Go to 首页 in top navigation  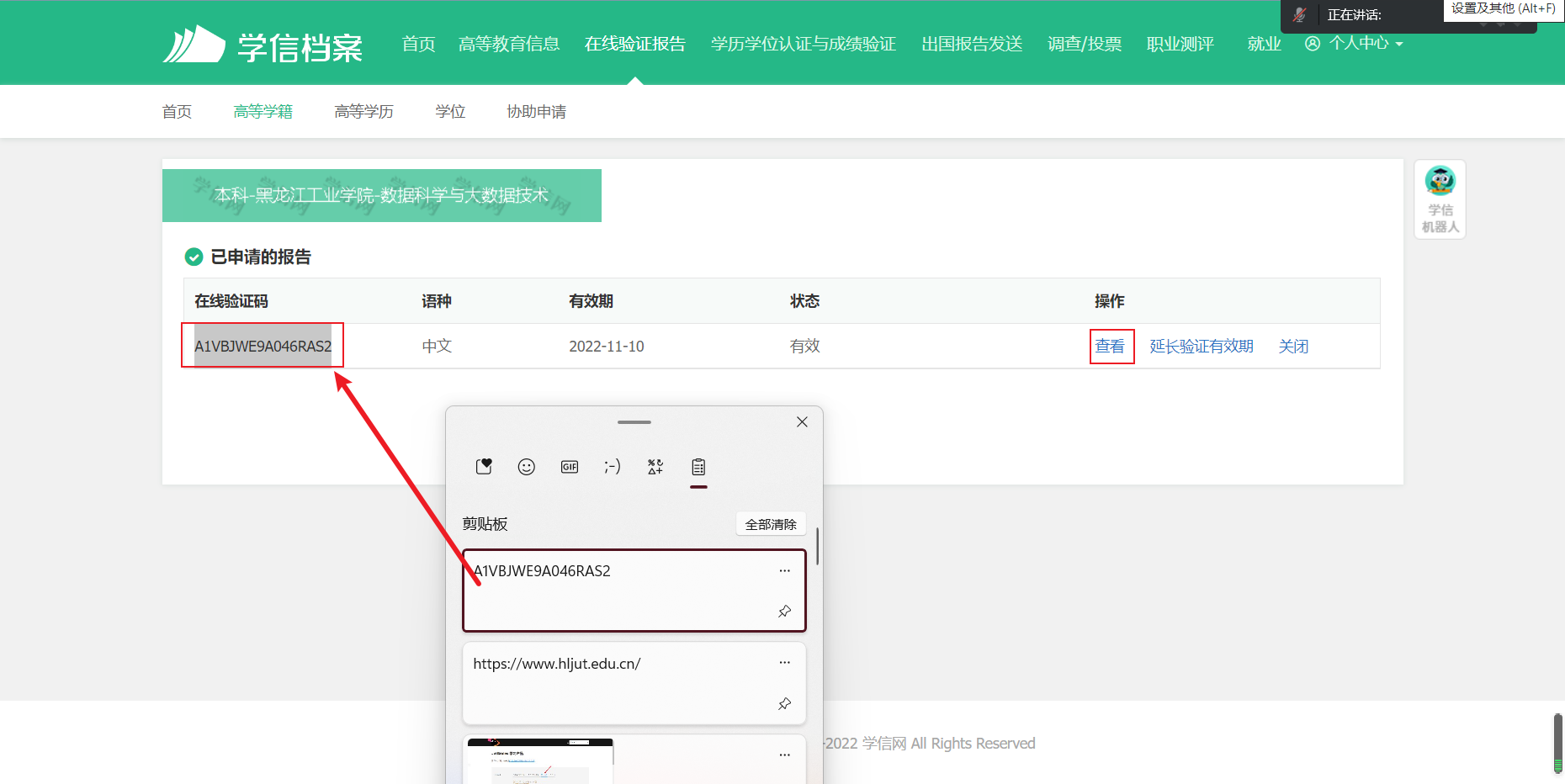(419, 44)
